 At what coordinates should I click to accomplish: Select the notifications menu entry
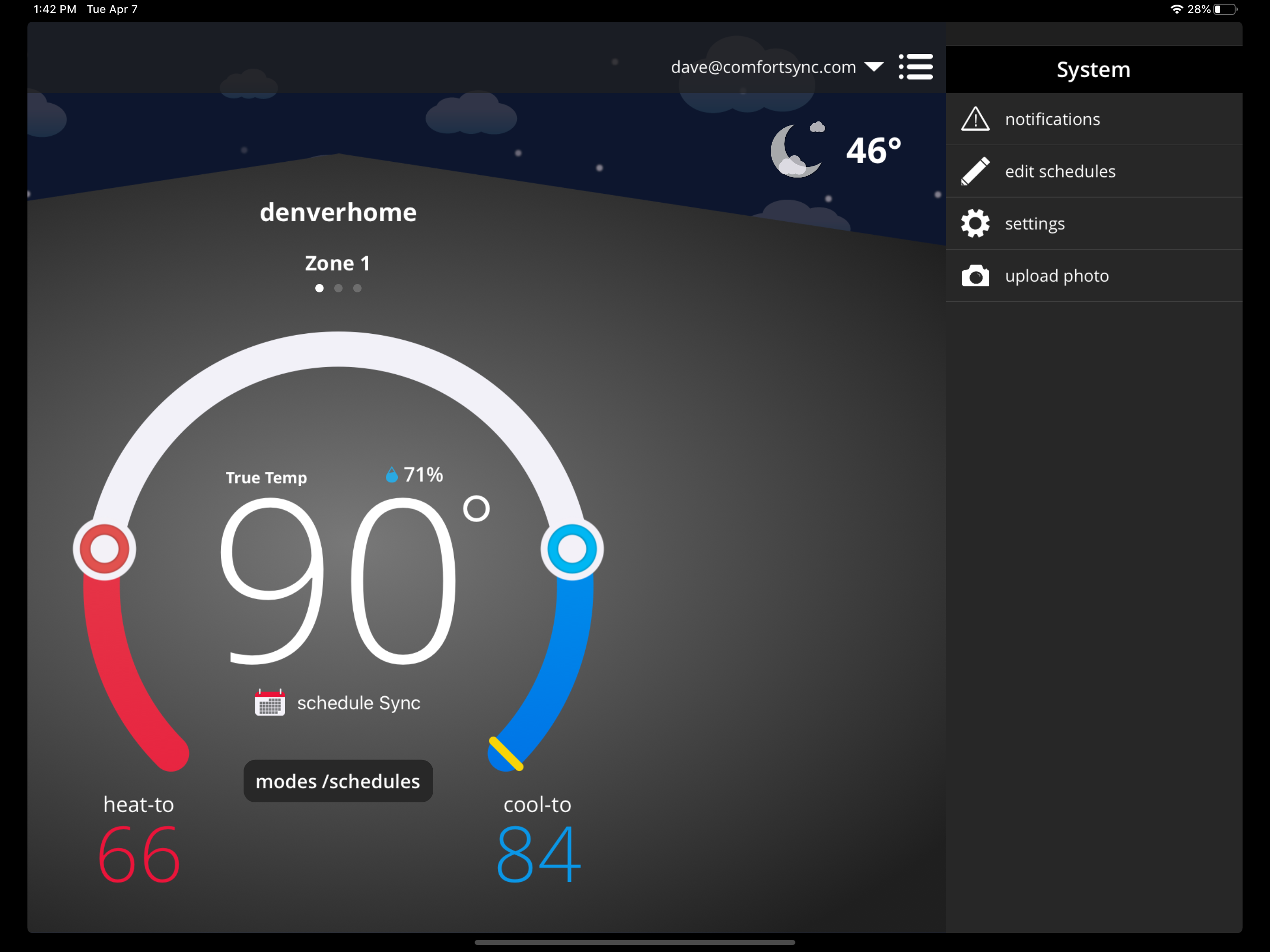pos(1094,119)
